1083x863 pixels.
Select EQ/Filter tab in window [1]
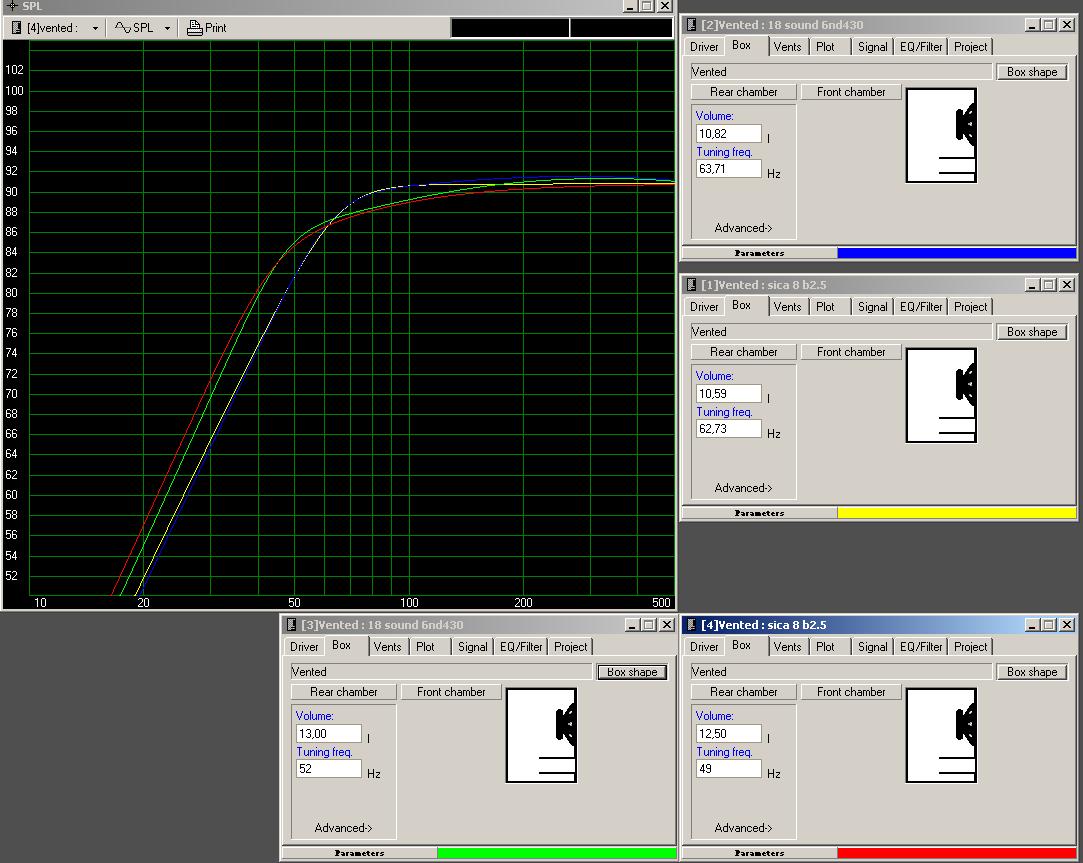tap(921, 307)
